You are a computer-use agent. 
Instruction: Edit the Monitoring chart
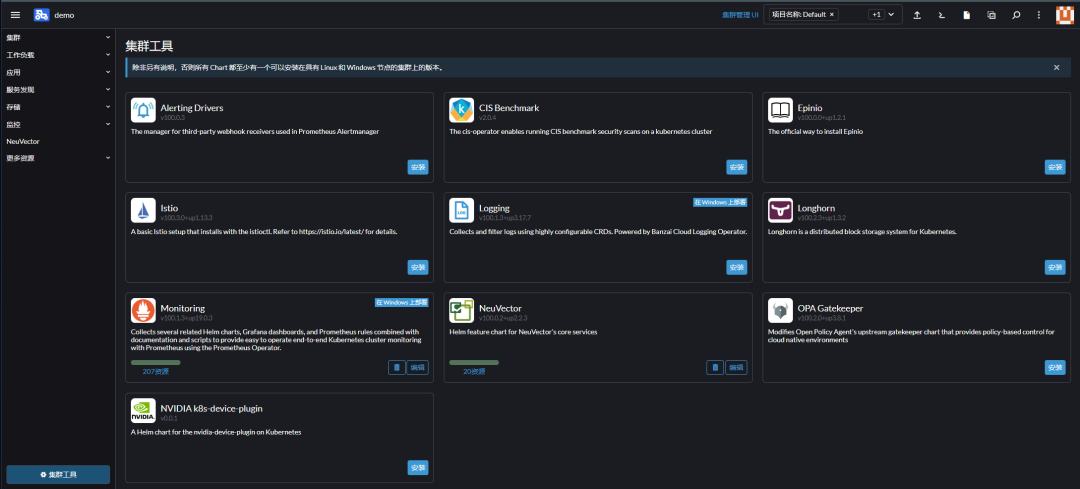[418, 367]
